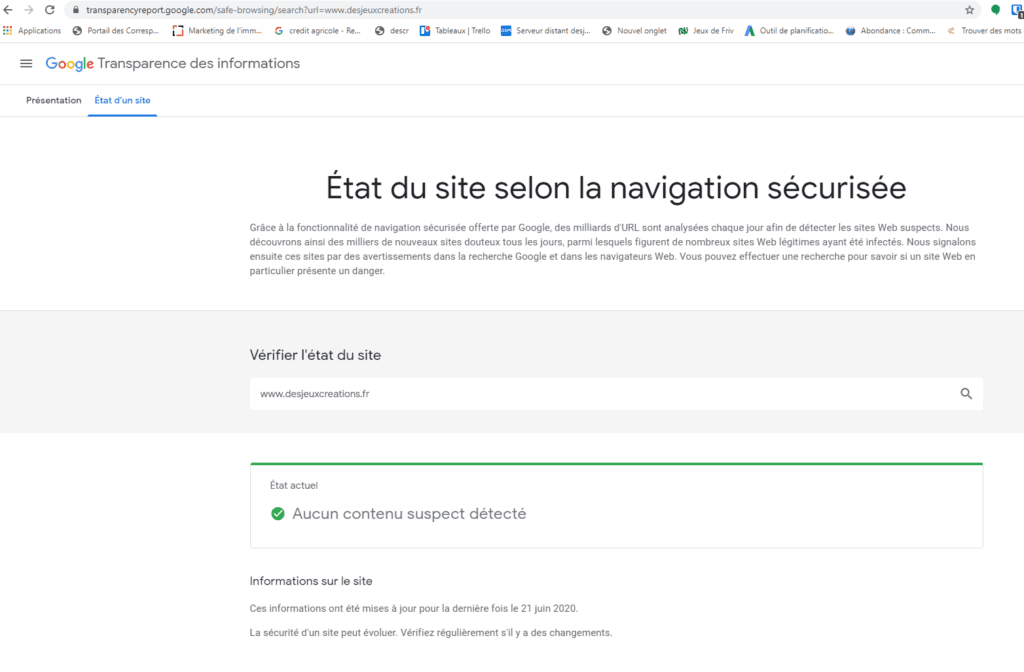1024x672 pixels.
Task: Open the Applications grid in the bookmarks bar
Action: pos(32,31)
